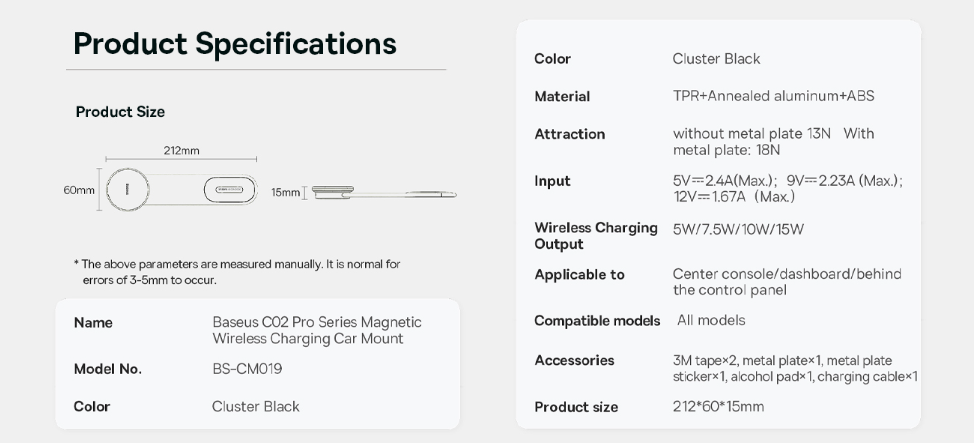Click the oval base in the diagram
974x443 pixels.
pos(230,189)
